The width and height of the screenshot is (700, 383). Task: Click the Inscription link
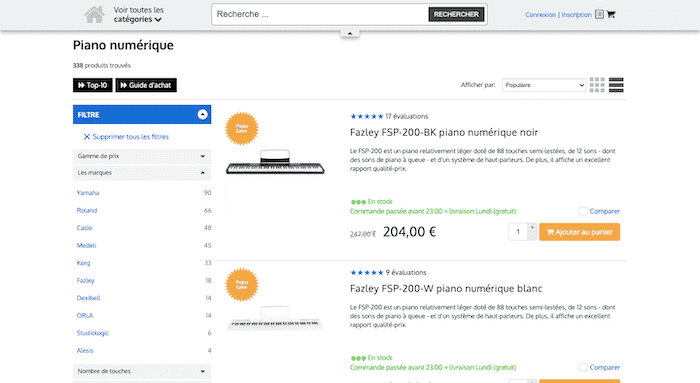[x=576, y=15]
